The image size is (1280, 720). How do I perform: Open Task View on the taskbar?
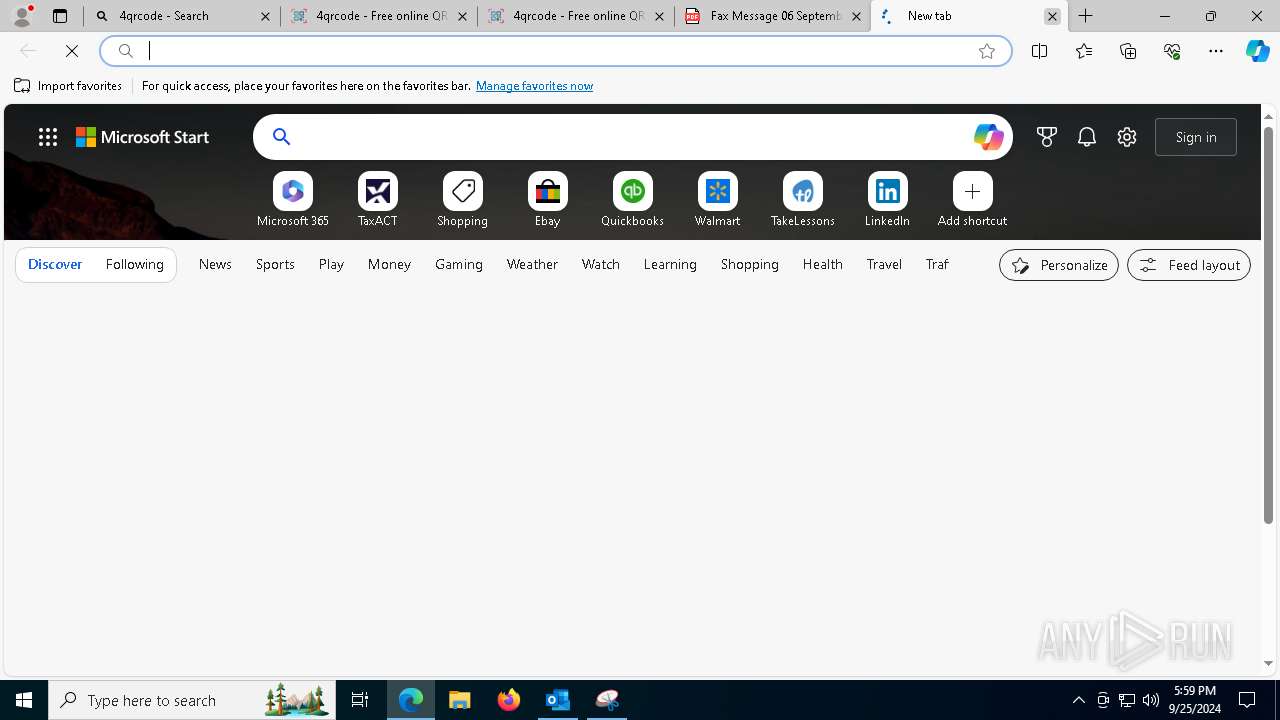click(360, 700)
